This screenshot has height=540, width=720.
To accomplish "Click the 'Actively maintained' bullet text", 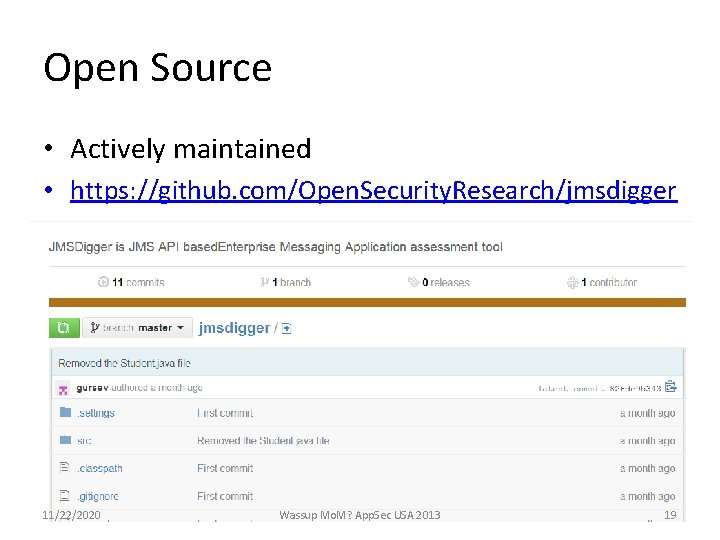I will click(191, 149).
